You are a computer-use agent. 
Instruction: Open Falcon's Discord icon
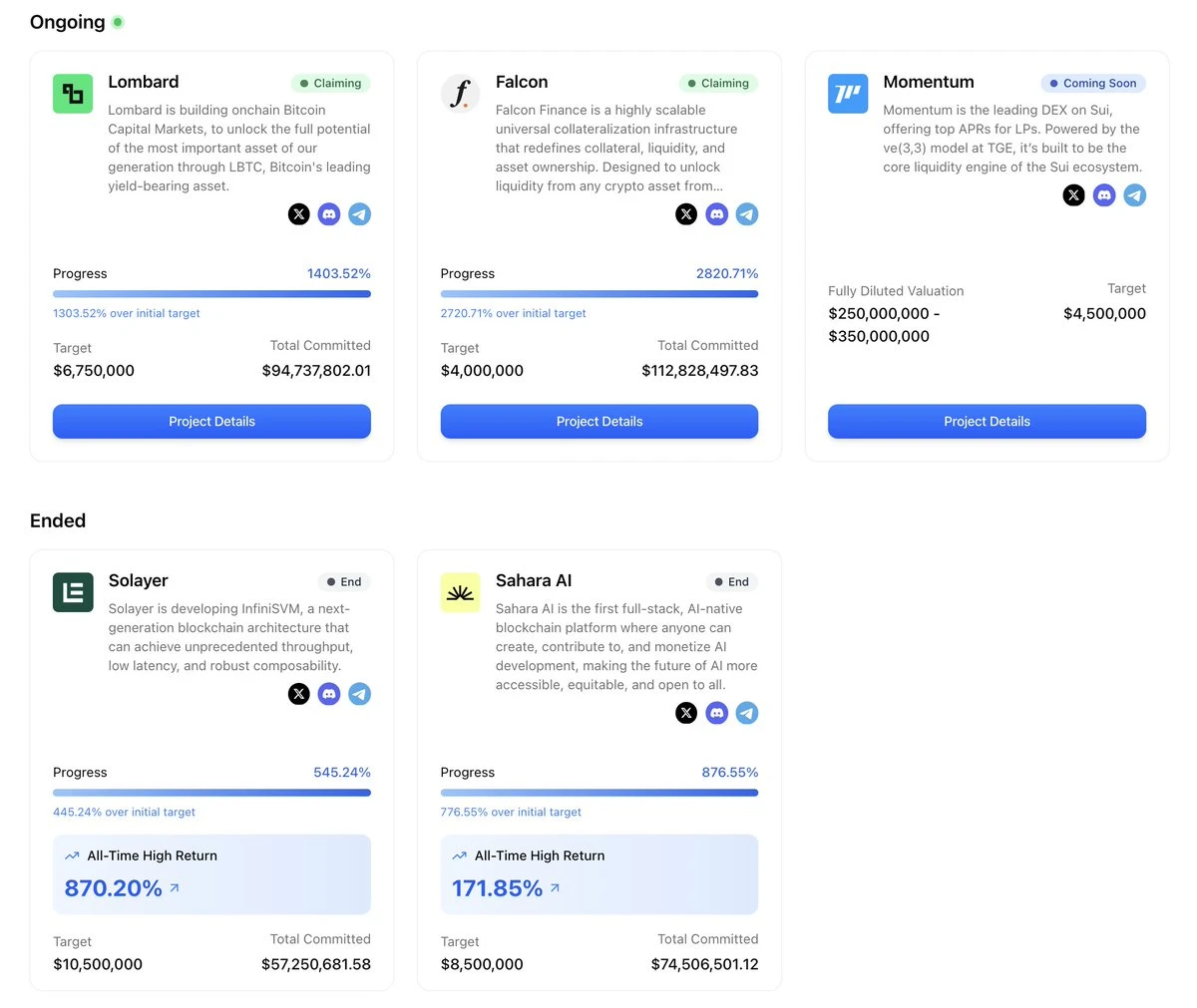717,213
